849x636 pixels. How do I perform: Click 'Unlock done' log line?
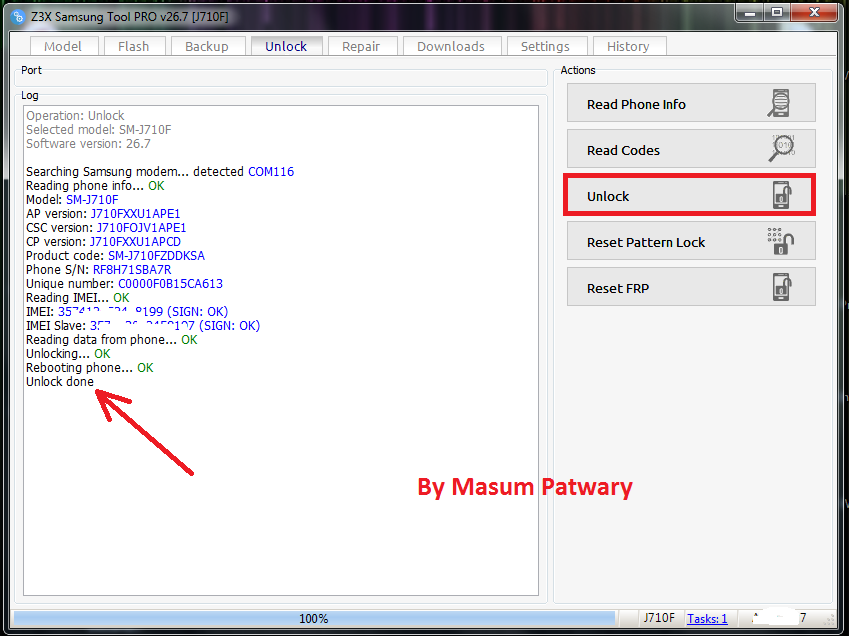pos(60,382)
